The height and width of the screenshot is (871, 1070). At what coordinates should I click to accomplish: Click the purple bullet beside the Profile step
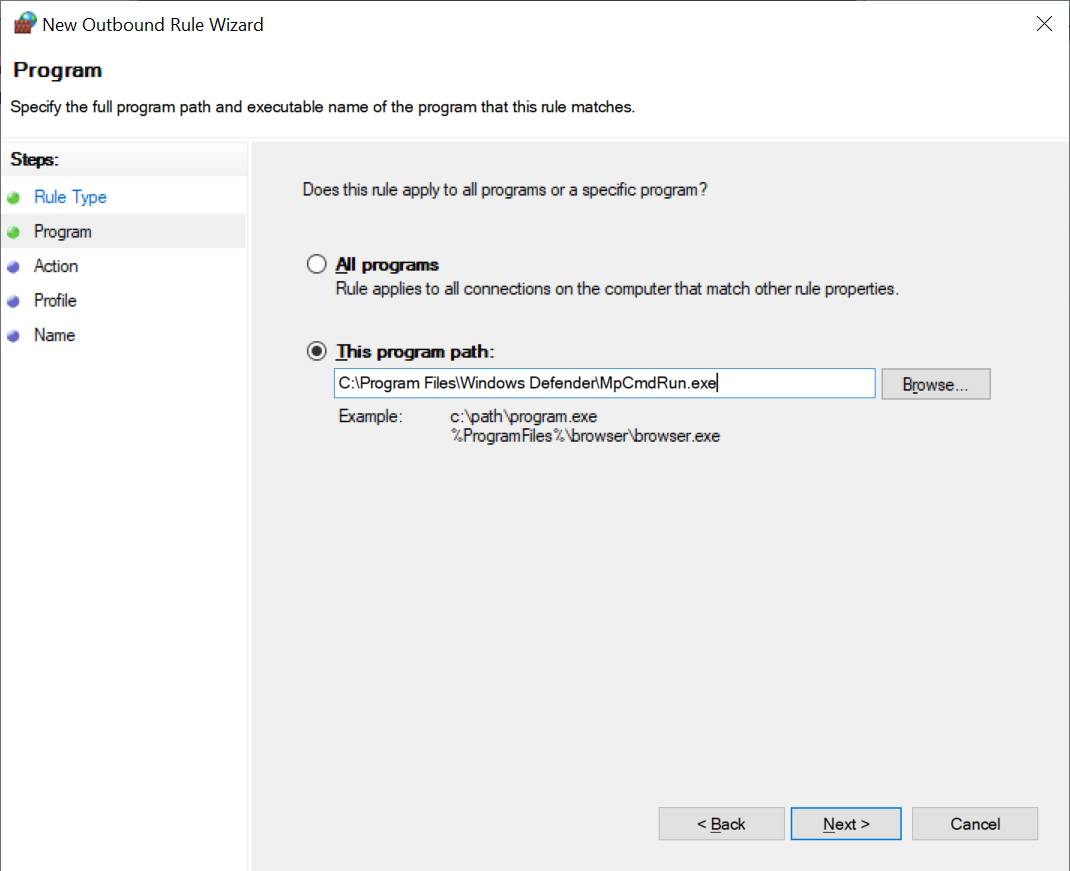13,301
